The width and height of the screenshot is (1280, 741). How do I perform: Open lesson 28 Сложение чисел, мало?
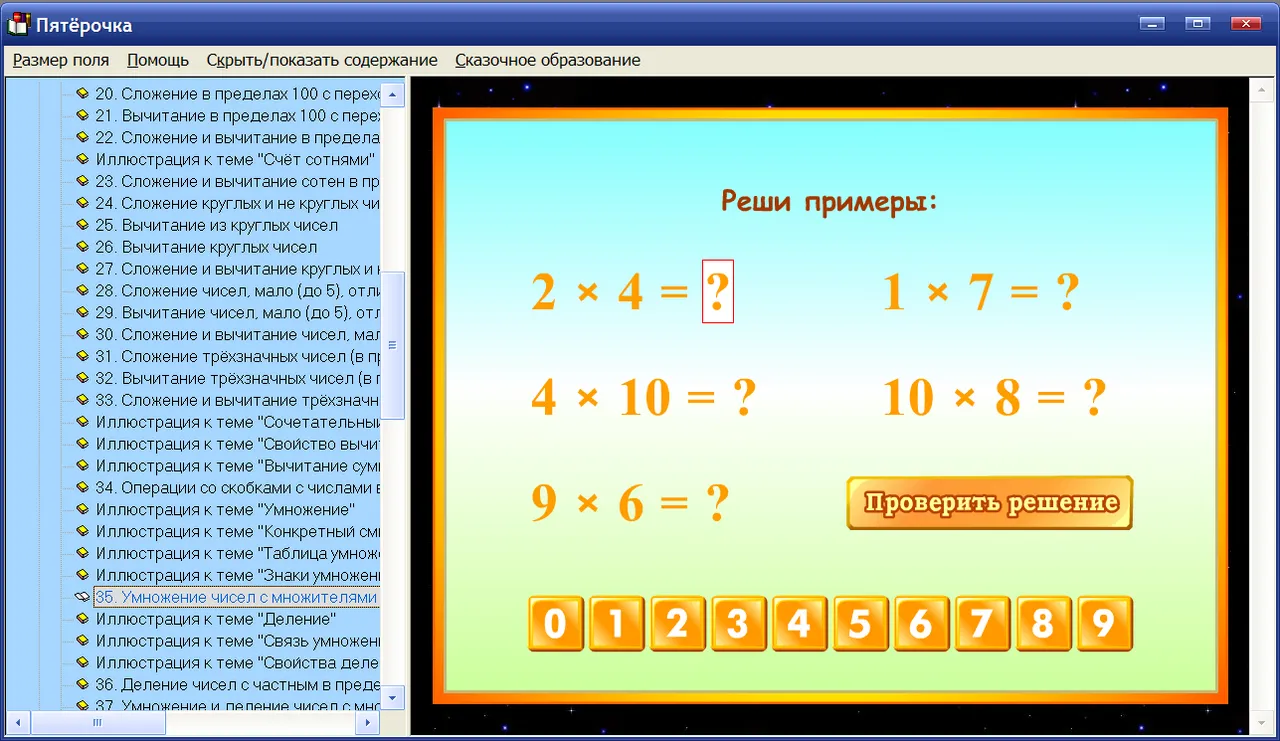(x=238, y=291)
